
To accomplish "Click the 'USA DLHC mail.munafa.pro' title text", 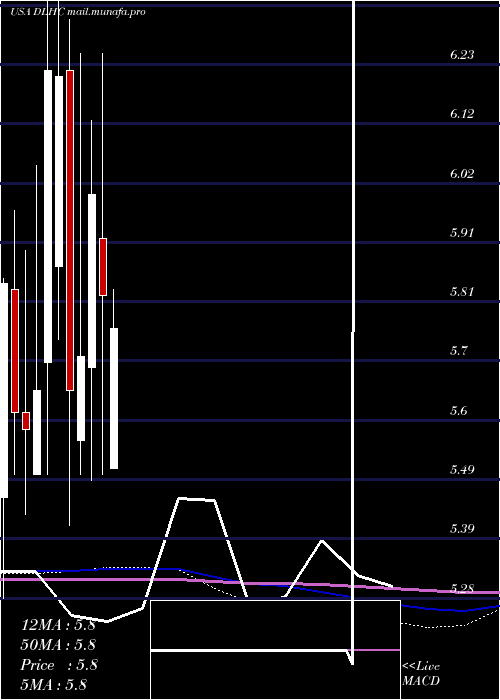I will point(78,12).
